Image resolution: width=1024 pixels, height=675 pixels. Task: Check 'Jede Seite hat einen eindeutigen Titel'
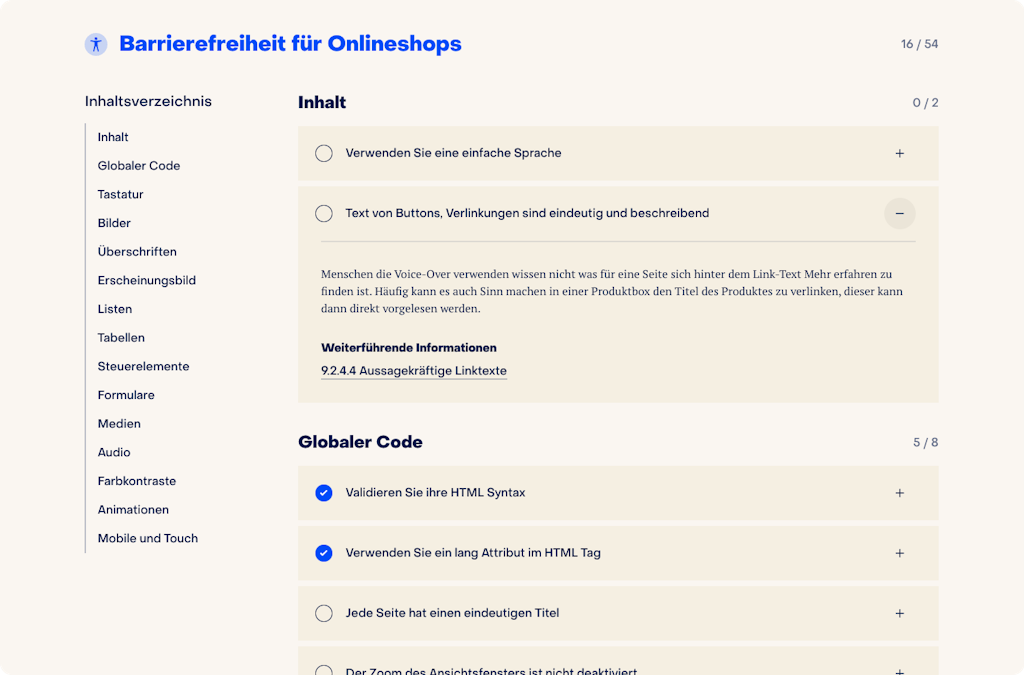pos(324,613)
